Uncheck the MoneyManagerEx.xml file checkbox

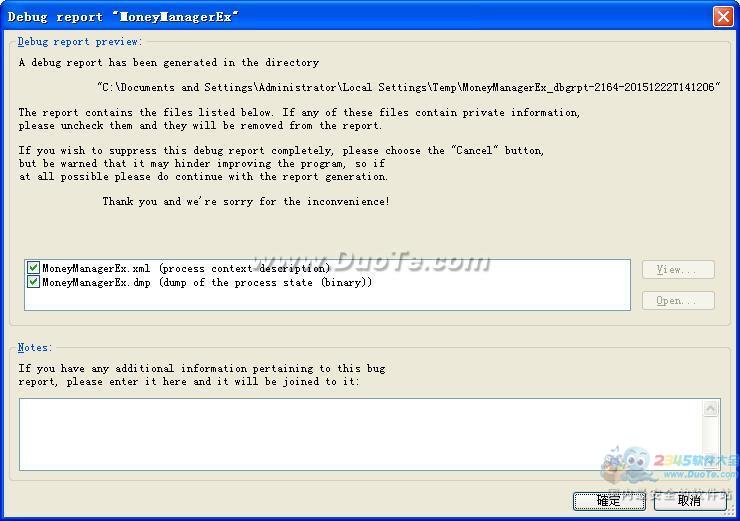(33, 268)
